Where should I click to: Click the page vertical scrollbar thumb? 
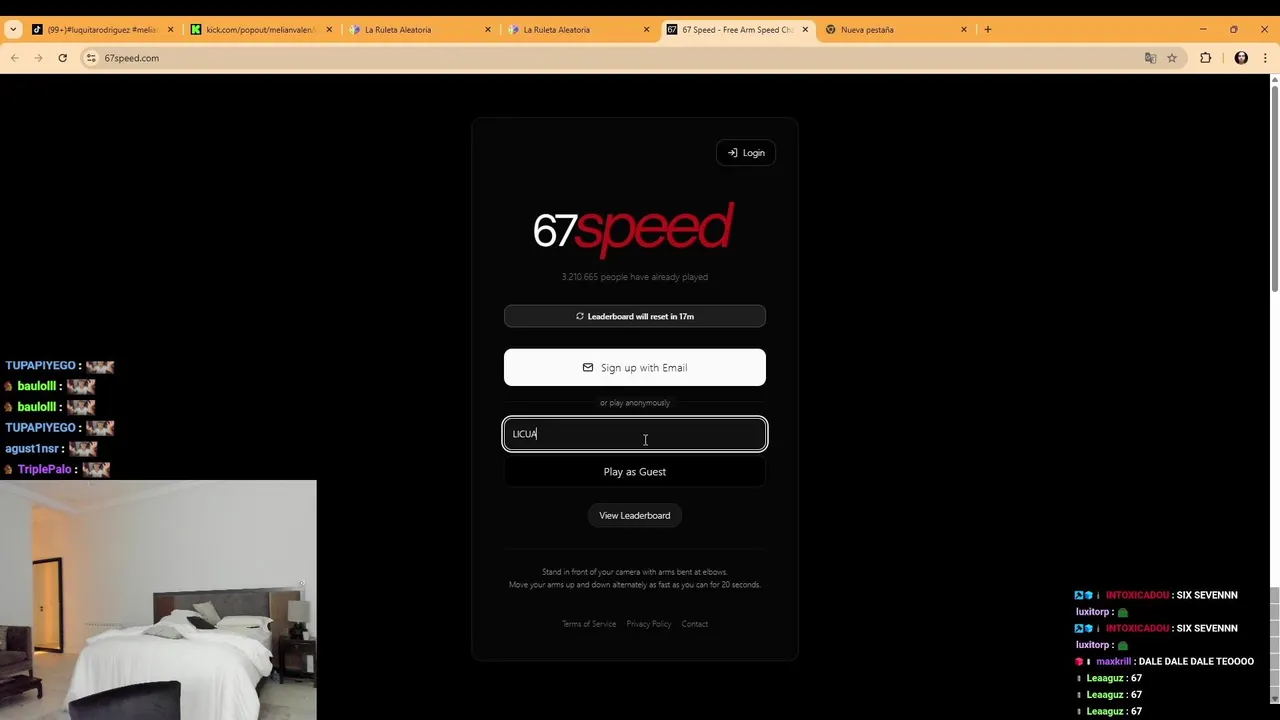click(1274, 189)
